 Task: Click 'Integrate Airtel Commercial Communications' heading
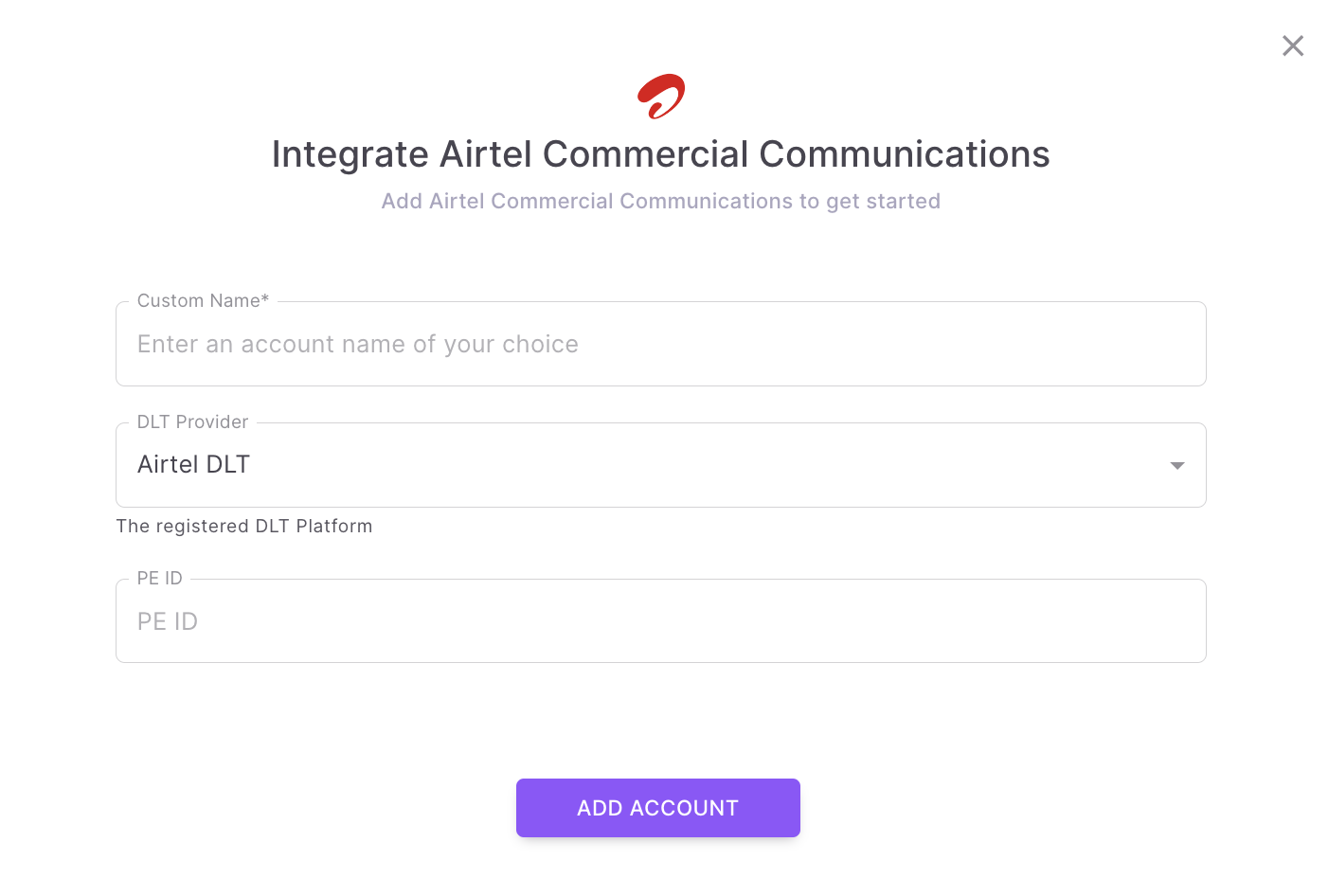(660, 154)
